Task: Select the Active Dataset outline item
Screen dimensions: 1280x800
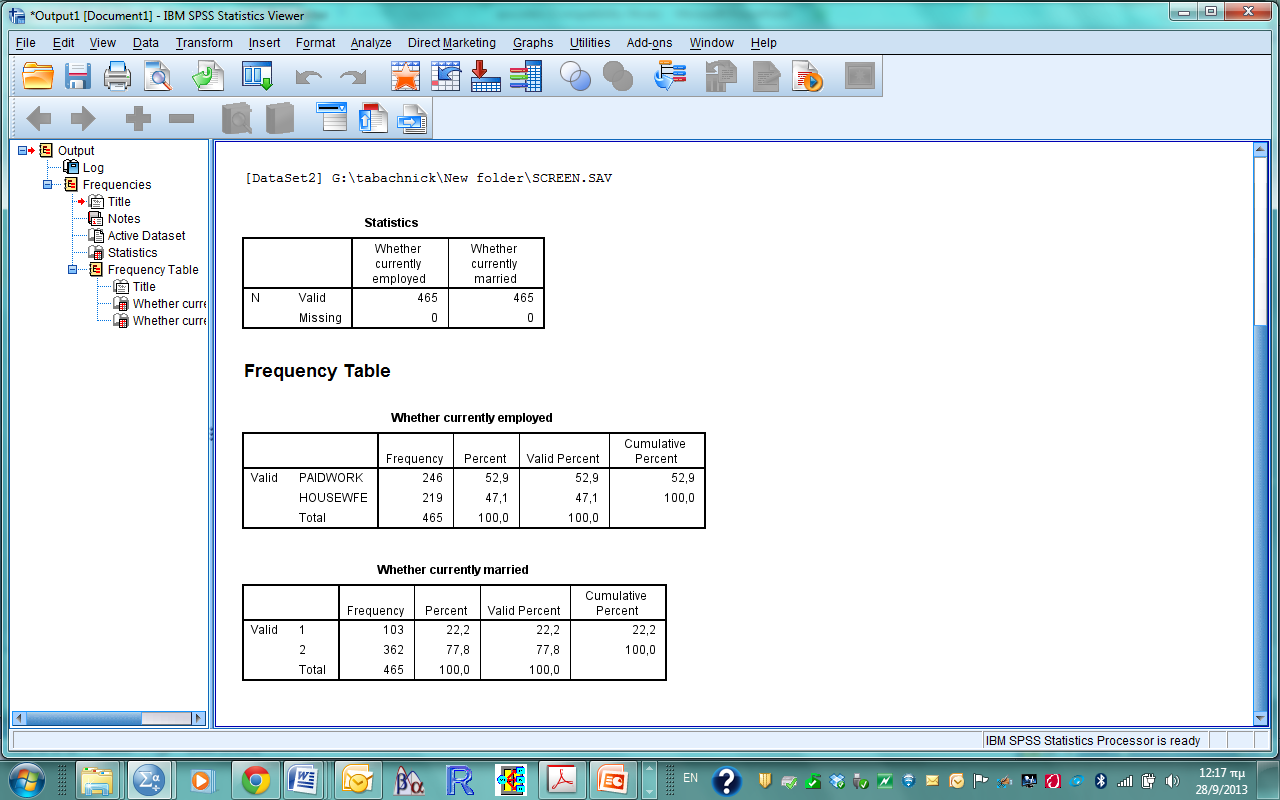Action: click(147, 236)
